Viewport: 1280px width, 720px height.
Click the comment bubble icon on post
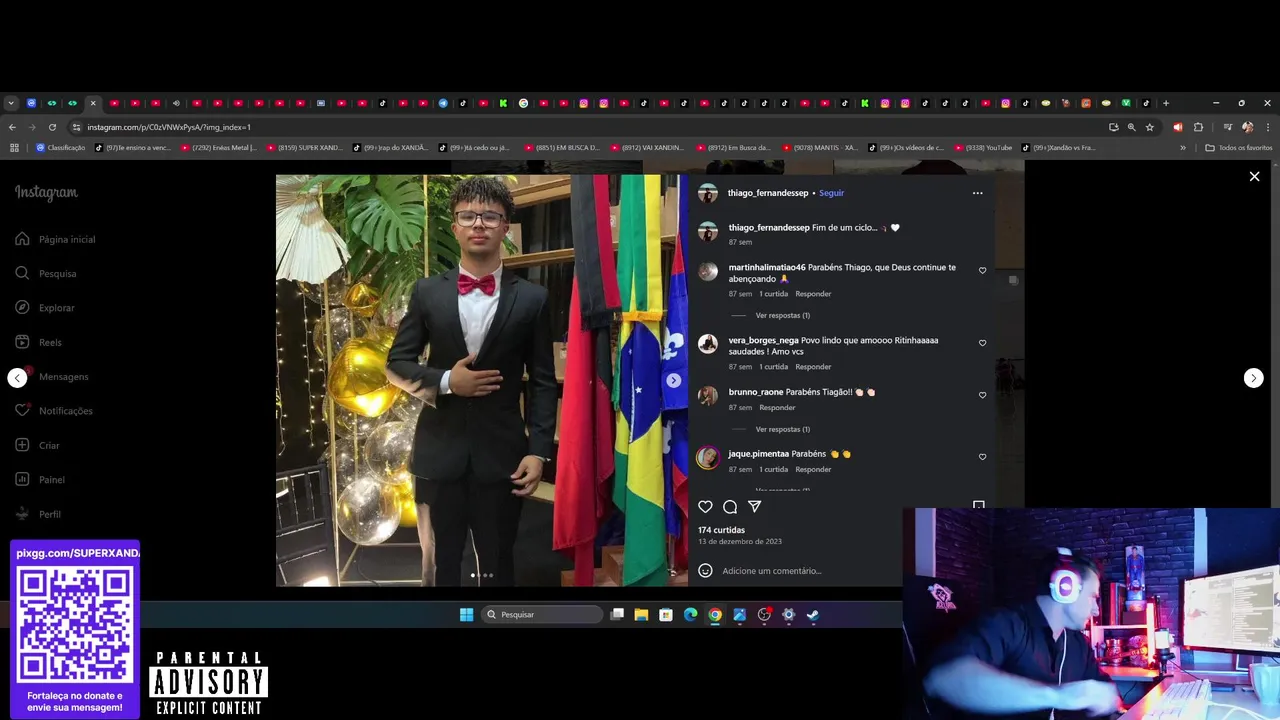[730, 507]
